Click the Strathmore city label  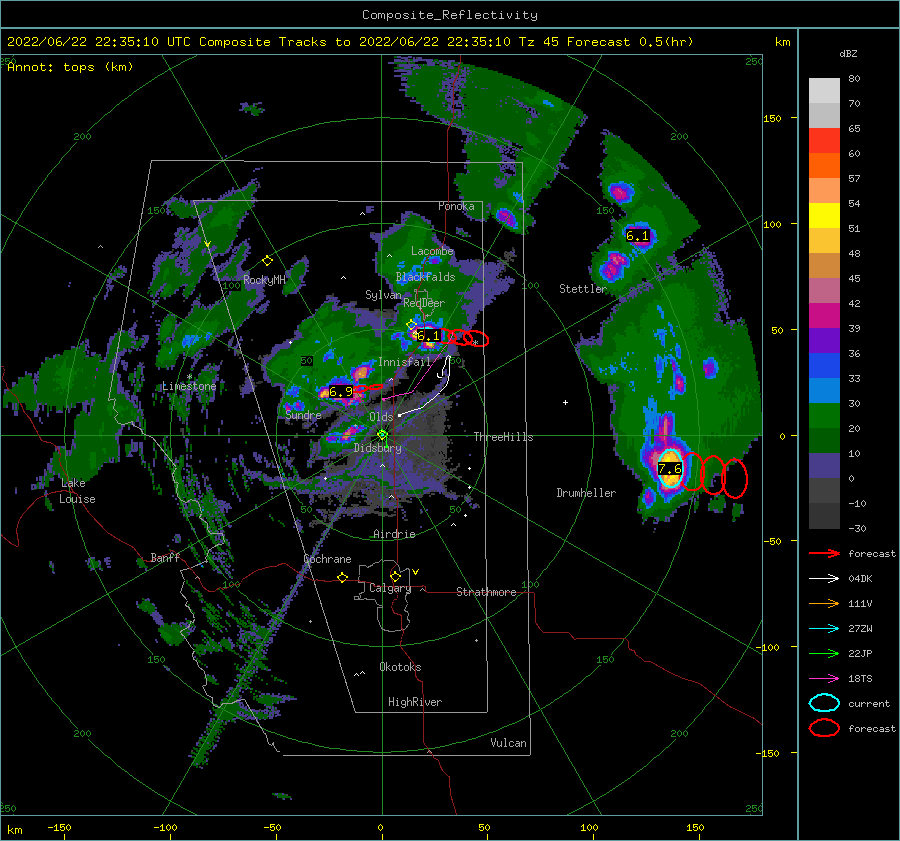[x=486, y=592]
